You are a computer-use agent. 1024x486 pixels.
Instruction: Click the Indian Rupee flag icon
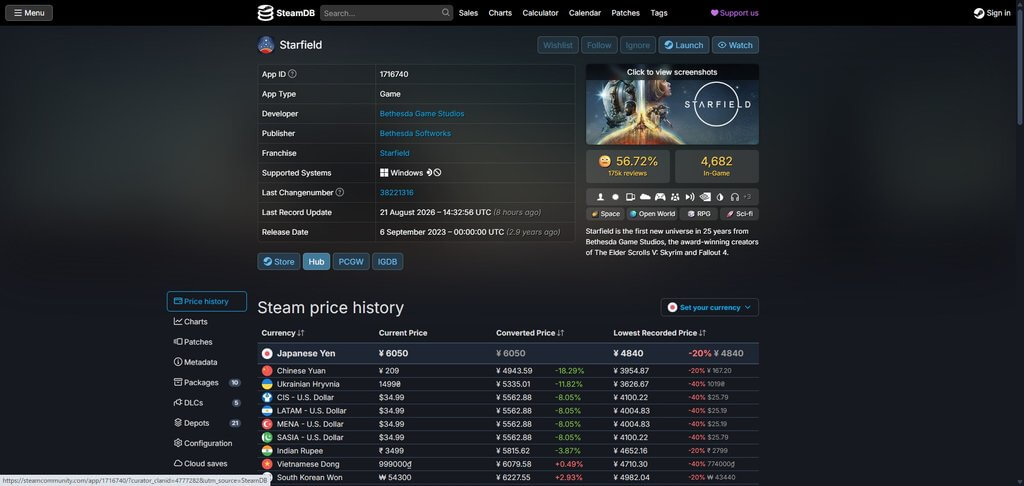pyautogui.click(x=266, y=451)
